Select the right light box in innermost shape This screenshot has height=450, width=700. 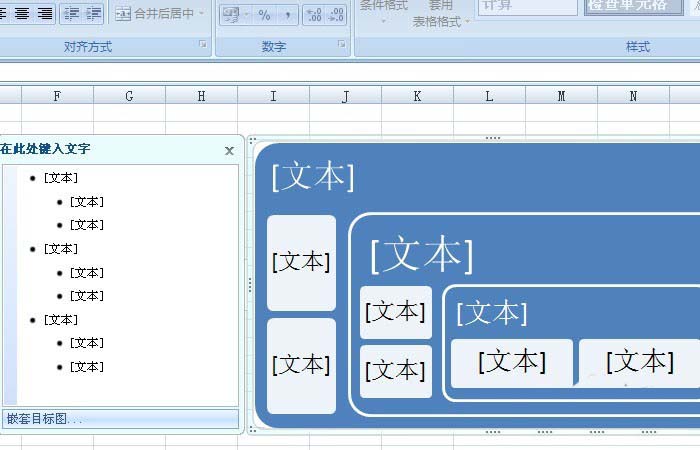639,363
